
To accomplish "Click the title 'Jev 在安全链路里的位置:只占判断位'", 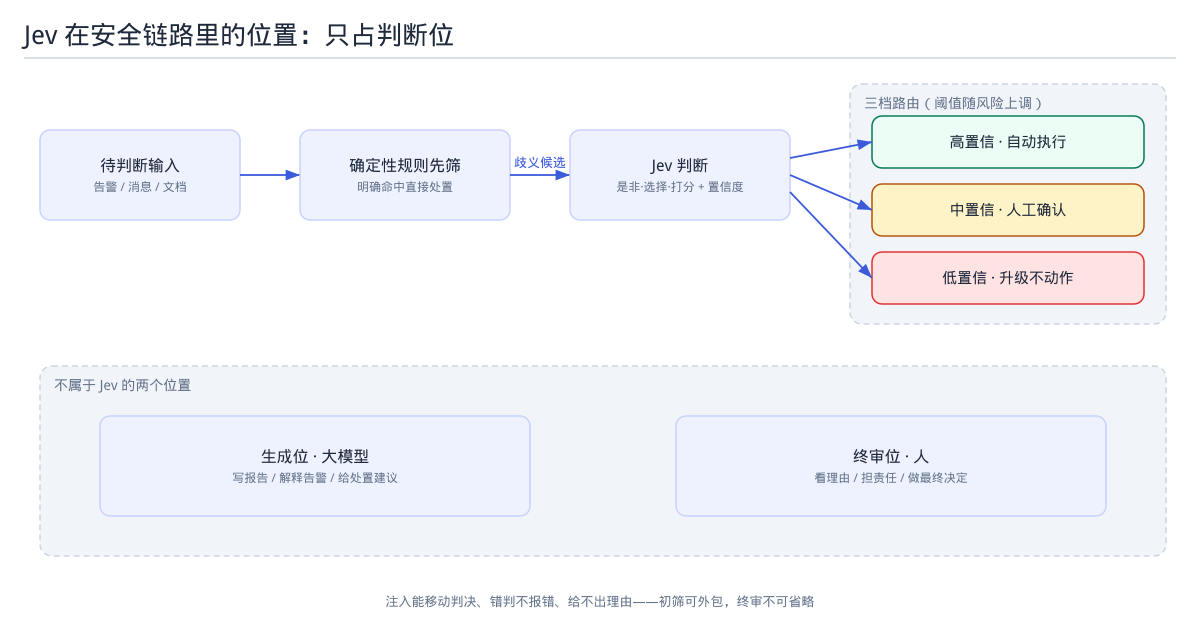I will [239, 36].
